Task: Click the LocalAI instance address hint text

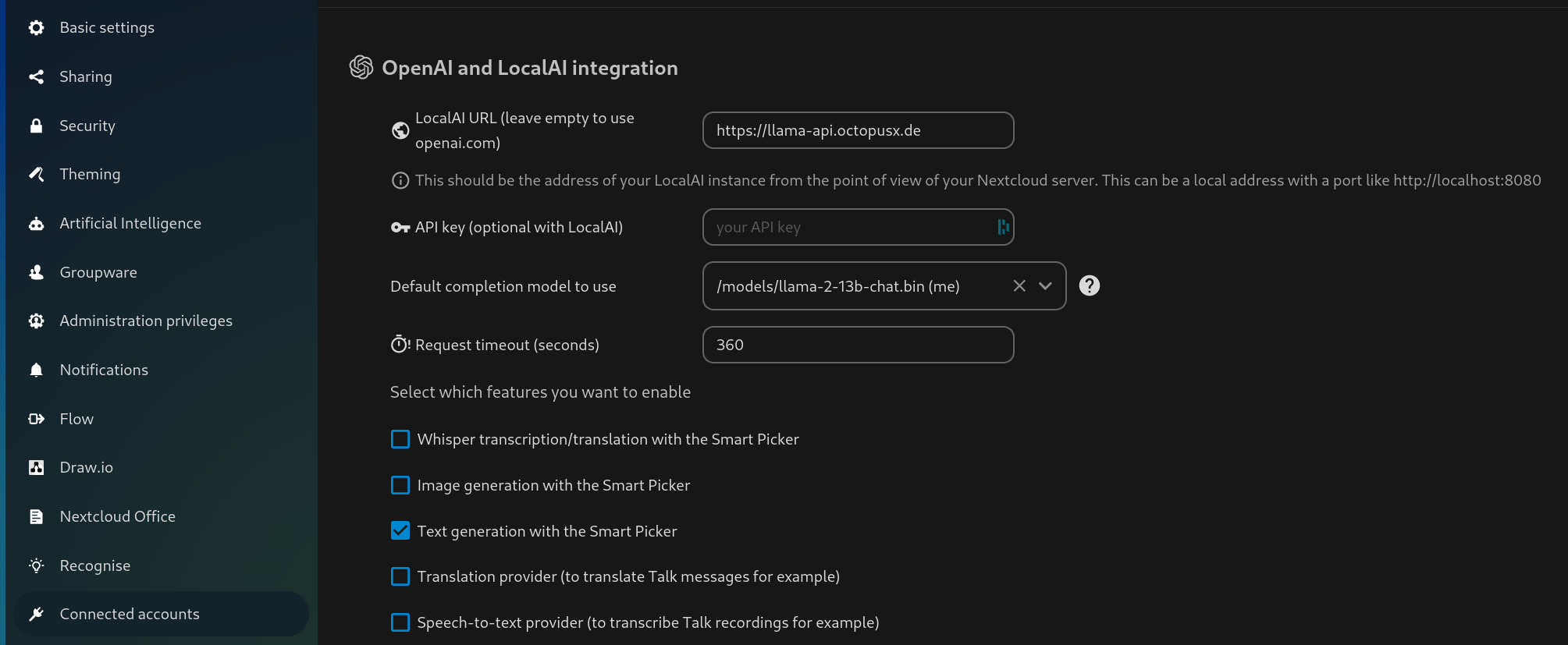Action: [x=978, y=180]
